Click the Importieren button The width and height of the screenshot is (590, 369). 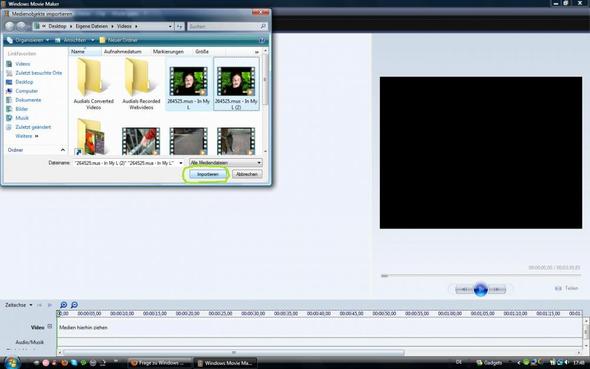coord(207,175)
